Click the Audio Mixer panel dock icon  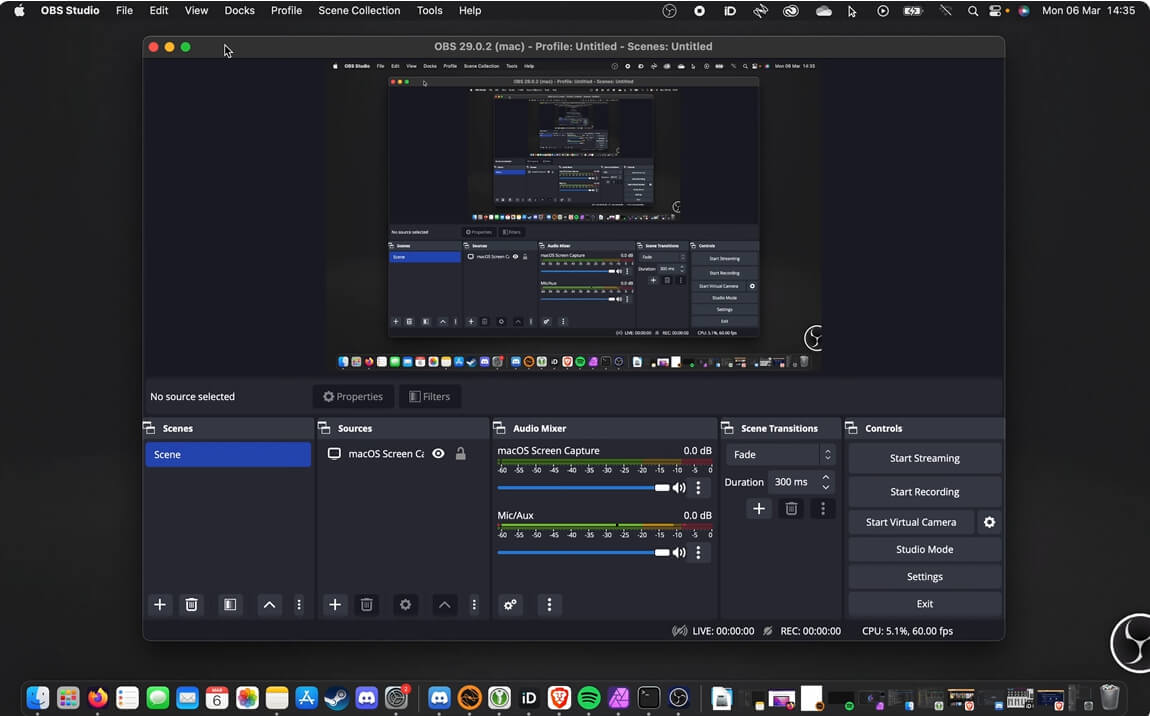pos(499,428)
